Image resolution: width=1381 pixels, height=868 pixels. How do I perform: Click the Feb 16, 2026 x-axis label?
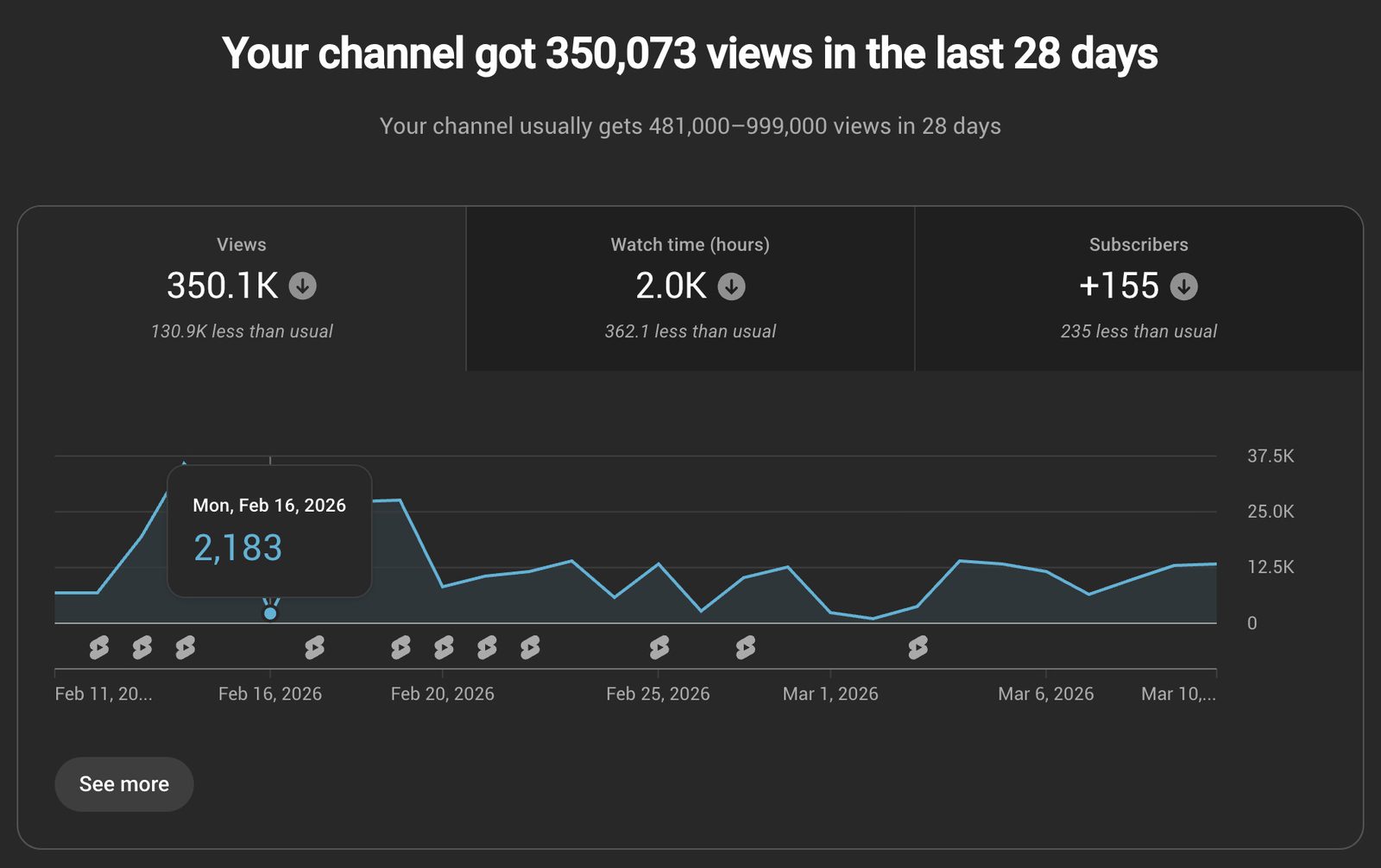coord(270,694)
